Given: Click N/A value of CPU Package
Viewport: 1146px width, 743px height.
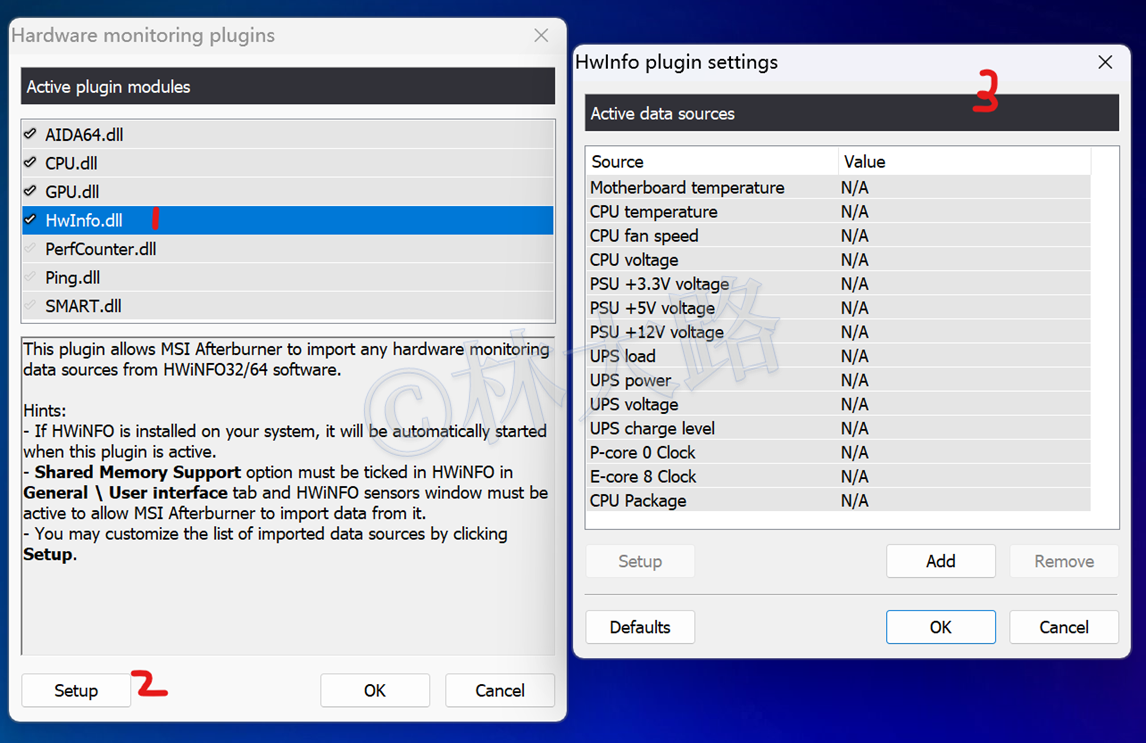Looking at the screenshot, I should [x=854, y=501].
